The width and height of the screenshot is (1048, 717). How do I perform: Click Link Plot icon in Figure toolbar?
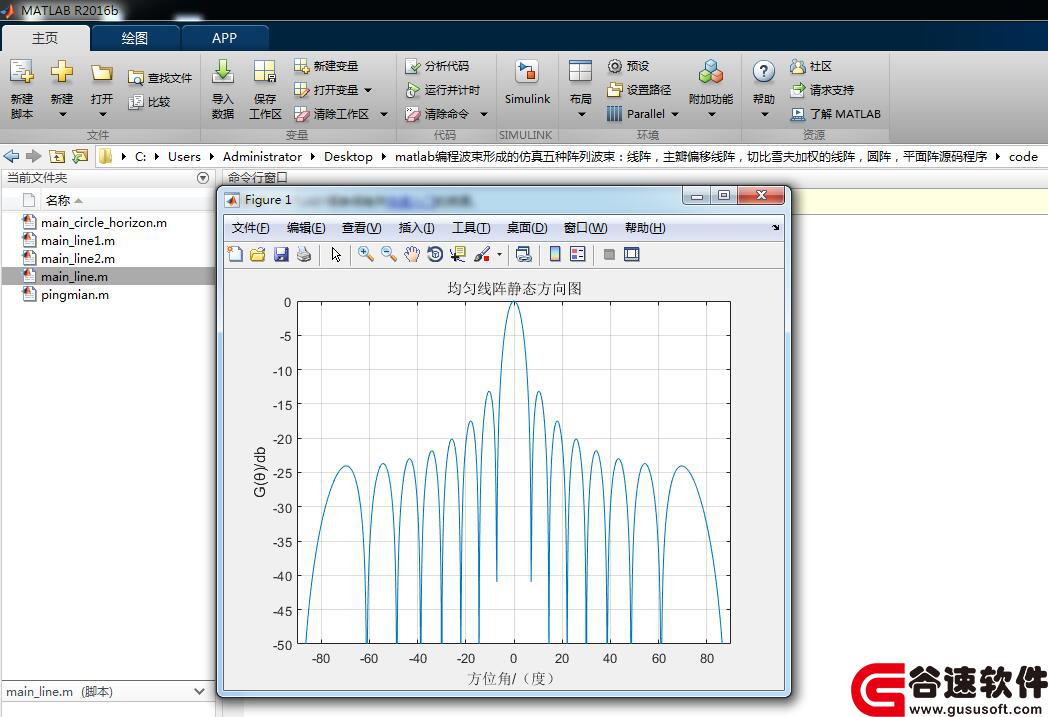pyautogui.click(x=523, y=254)
